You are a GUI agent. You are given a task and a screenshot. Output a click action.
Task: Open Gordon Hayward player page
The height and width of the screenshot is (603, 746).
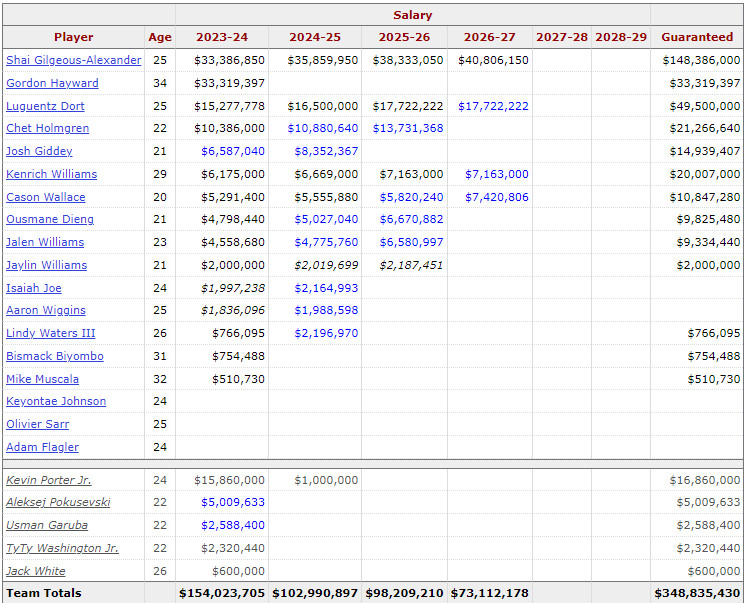pyautogui.click(x=52, y=83)
